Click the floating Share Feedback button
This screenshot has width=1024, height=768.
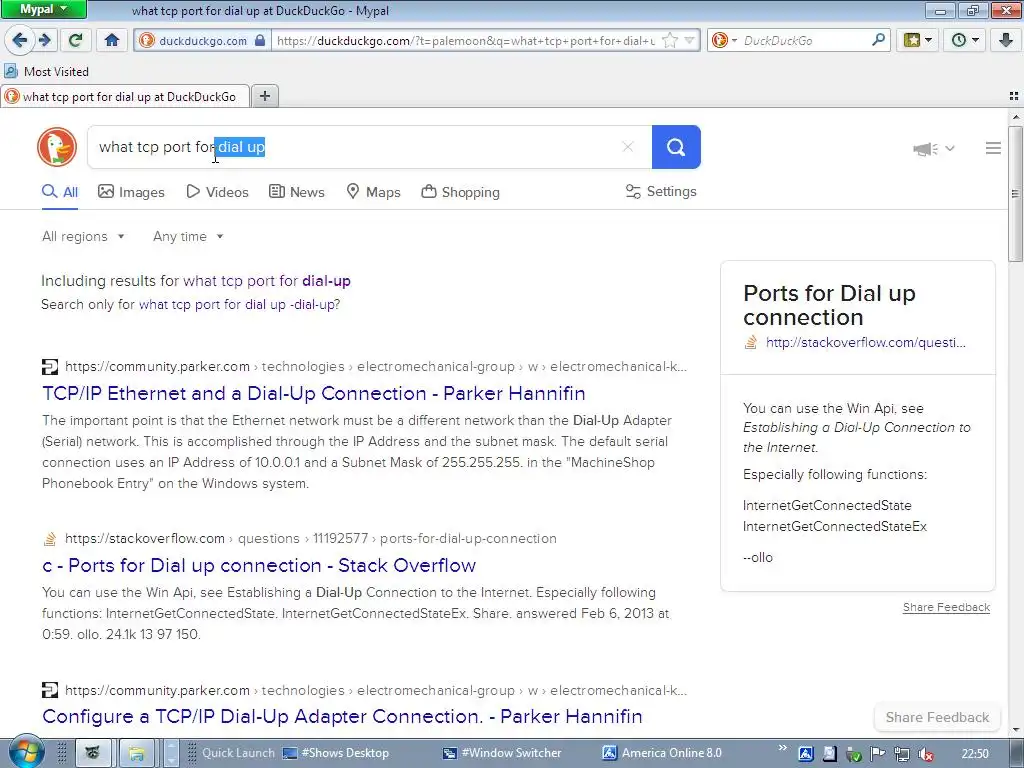937,717
